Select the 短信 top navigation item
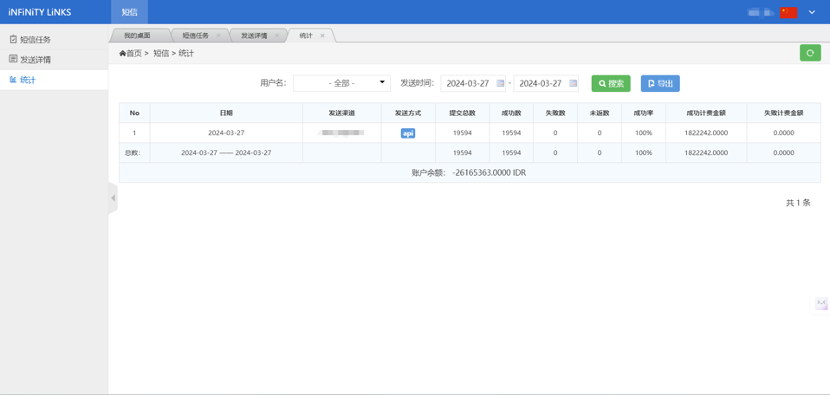 (x=129, y=12)
